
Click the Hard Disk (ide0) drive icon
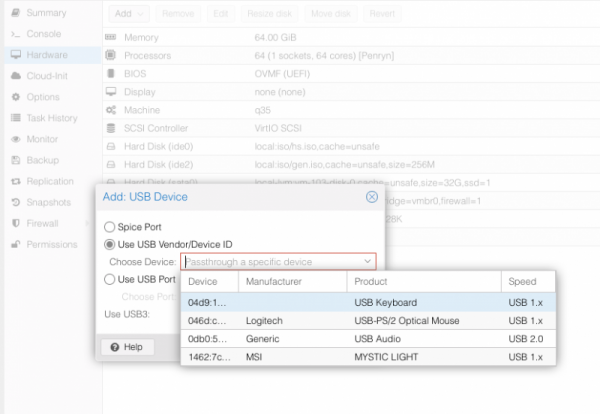click(x=111, y=147)
